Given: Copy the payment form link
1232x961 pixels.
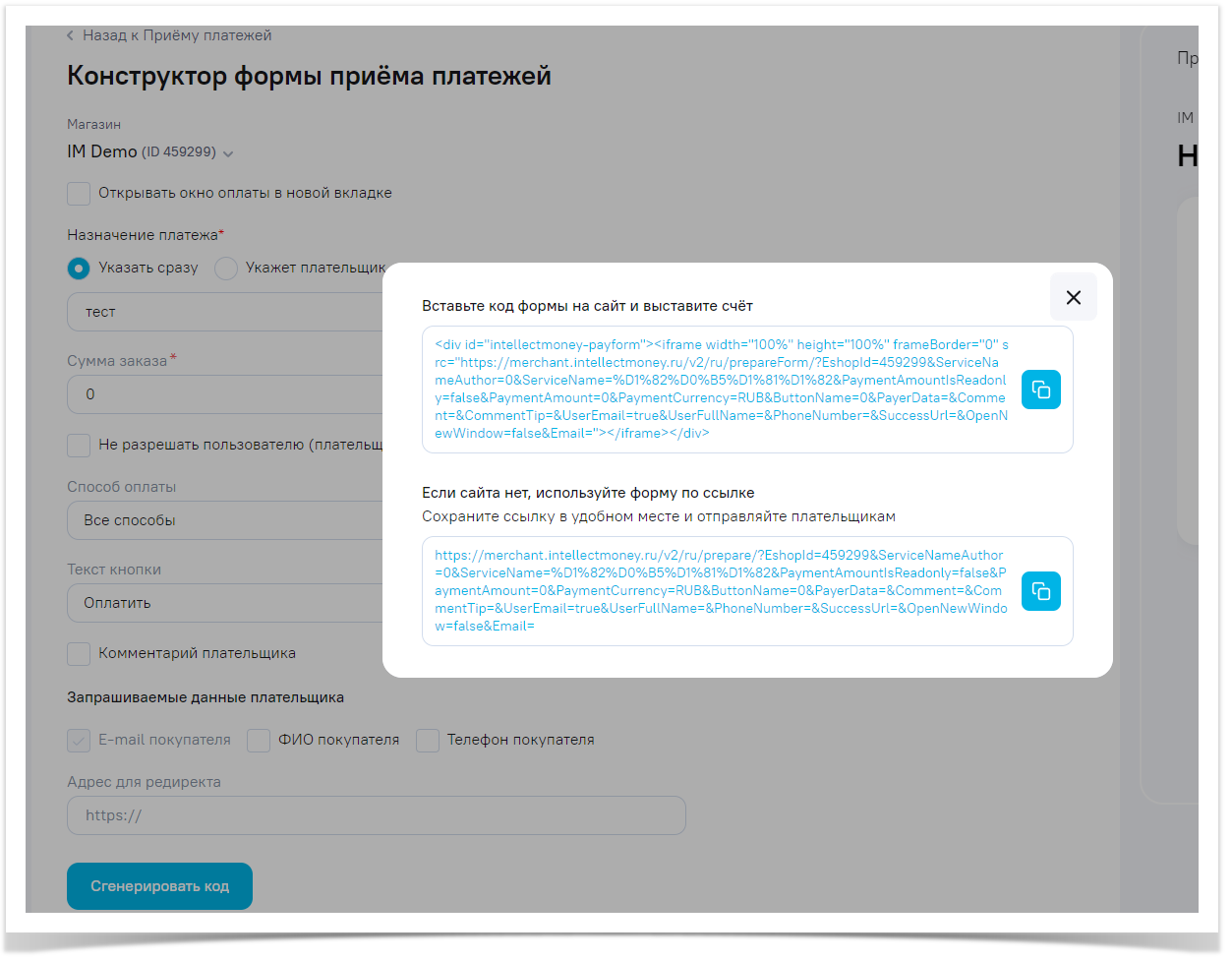Looking at the screenshot, I should [x=1040, y=591].
